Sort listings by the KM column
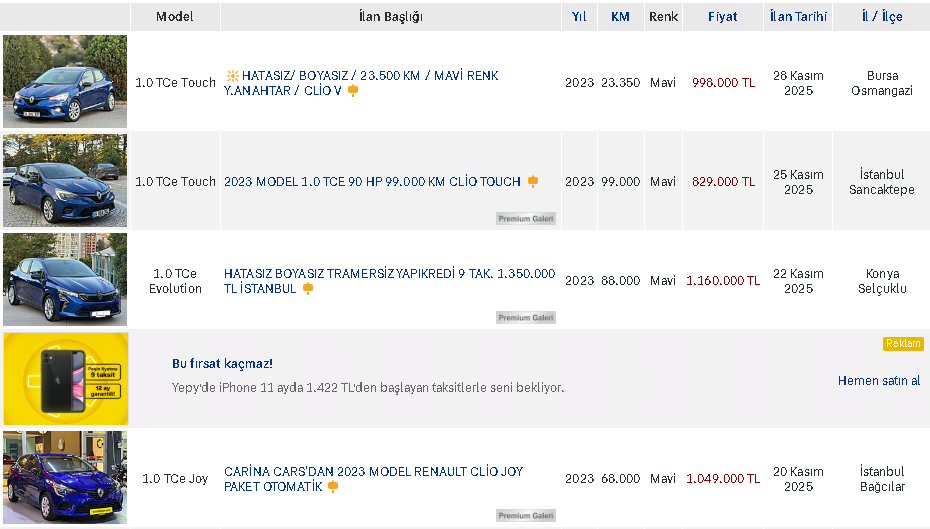930x529 pixels. [620, 17]
